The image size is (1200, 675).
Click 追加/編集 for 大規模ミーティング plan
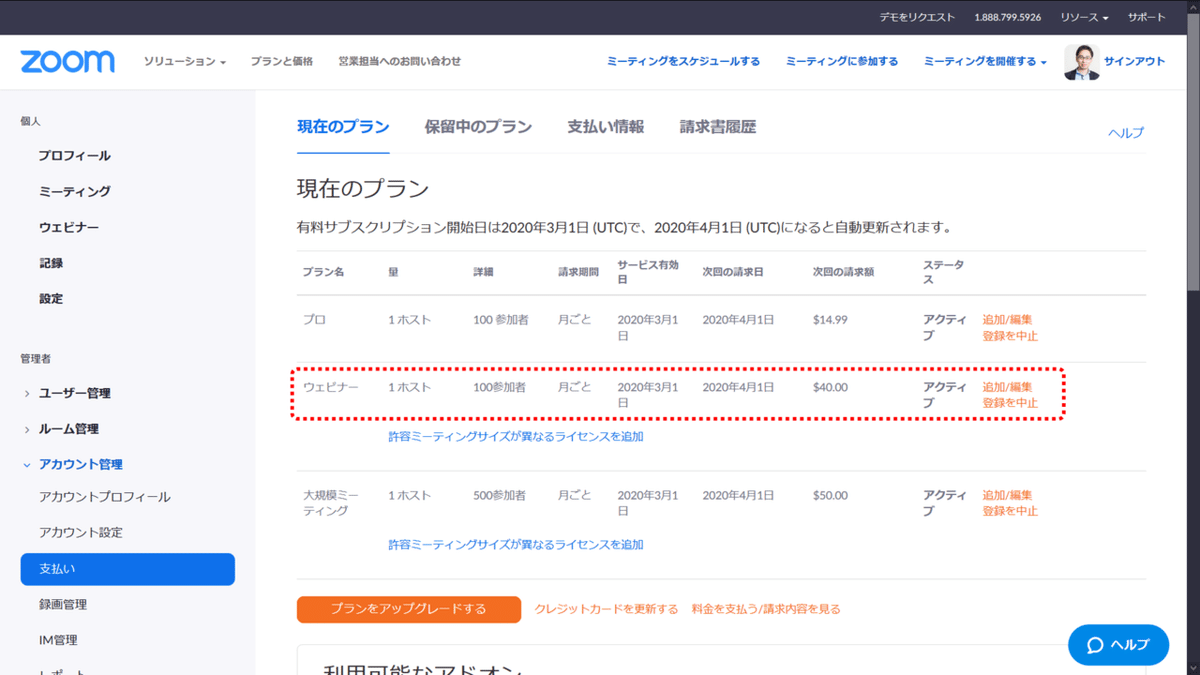click(x=1007, y=495)
